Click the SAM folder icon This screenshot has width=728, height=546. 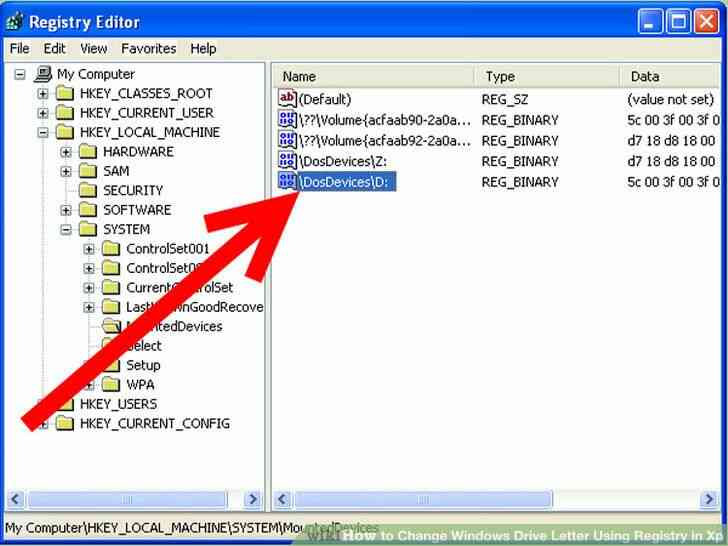[x=88, y=171]
